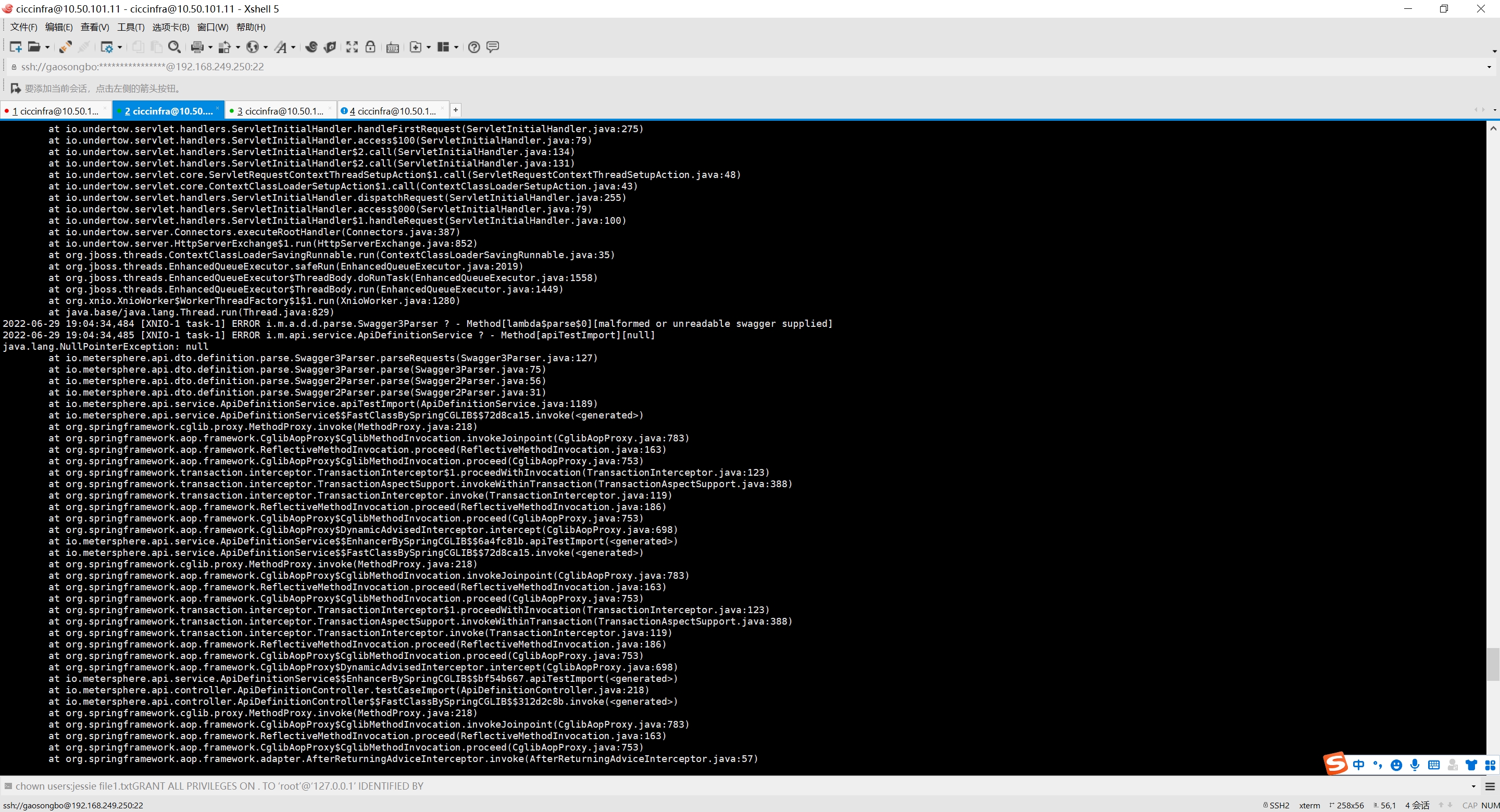This screenshot has height=812, width=1500.
Task: Switch to tab 4 ciccinfra session
Action: click(x=393, y=110)
